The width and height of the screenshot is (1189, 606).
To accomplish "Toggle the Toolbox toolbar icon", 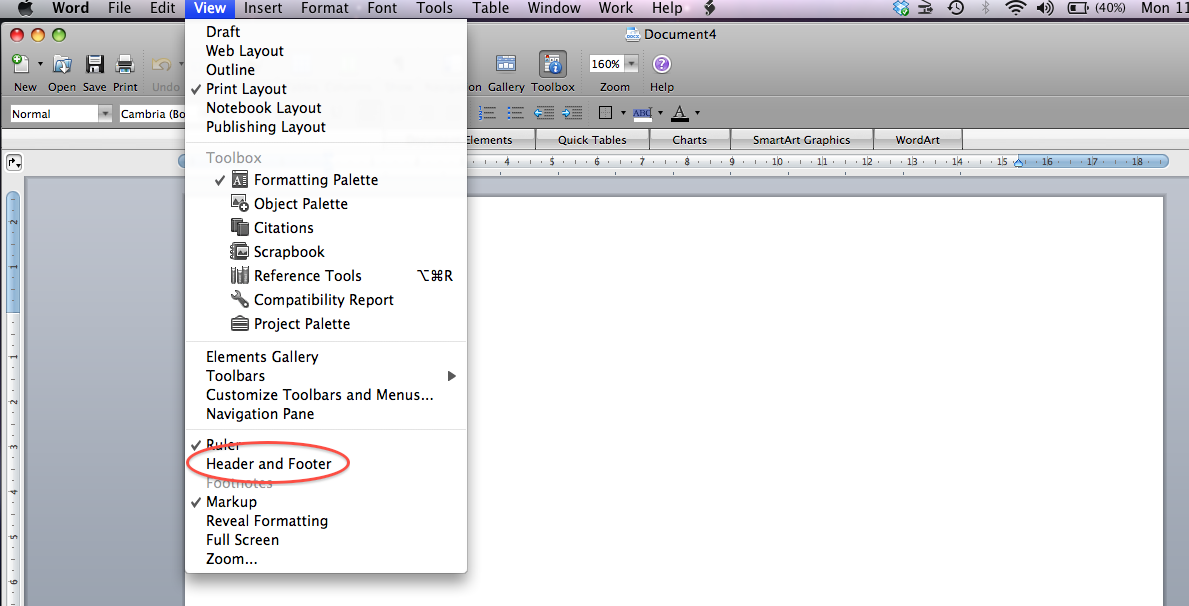I will [553, 64].
